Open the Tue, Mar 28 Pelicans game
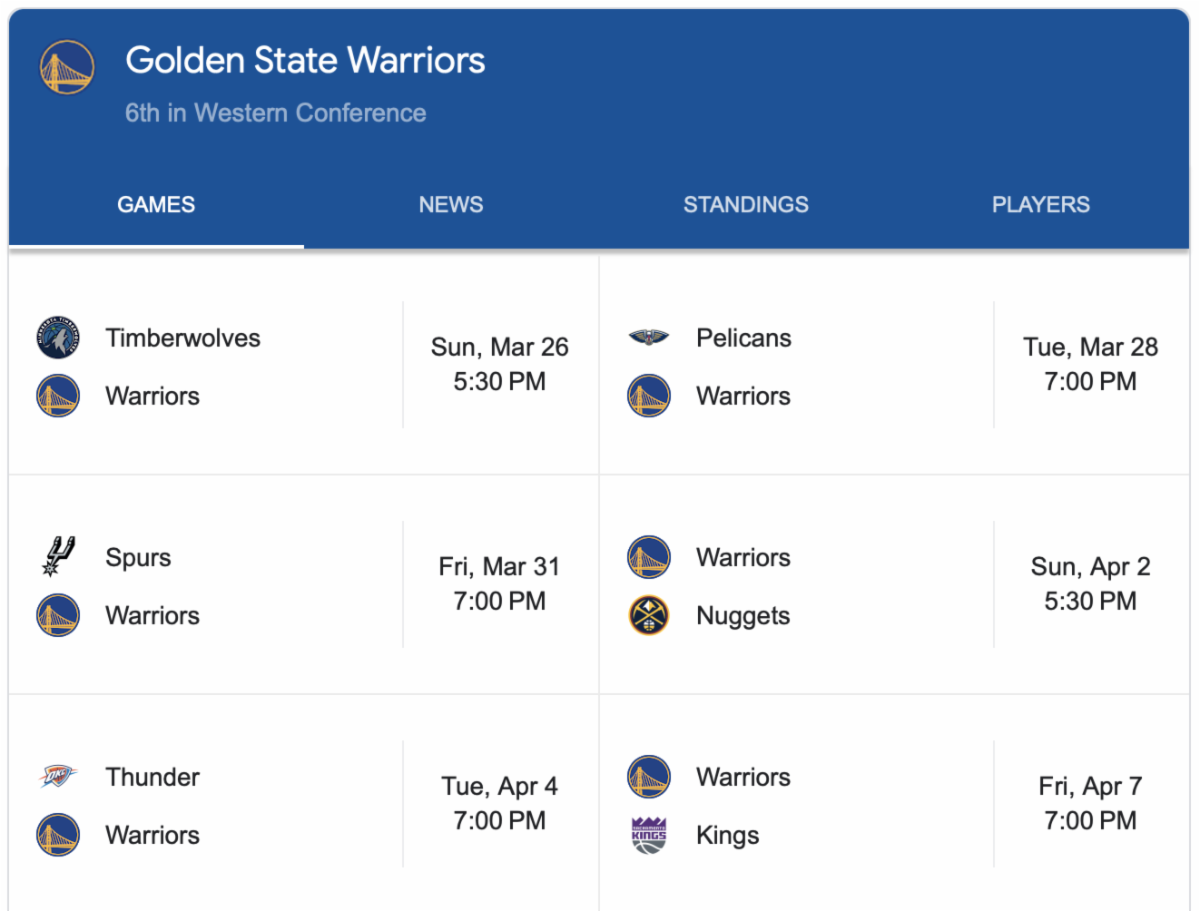Viewport: 1200px width, 911px height. pos(1090,365)
